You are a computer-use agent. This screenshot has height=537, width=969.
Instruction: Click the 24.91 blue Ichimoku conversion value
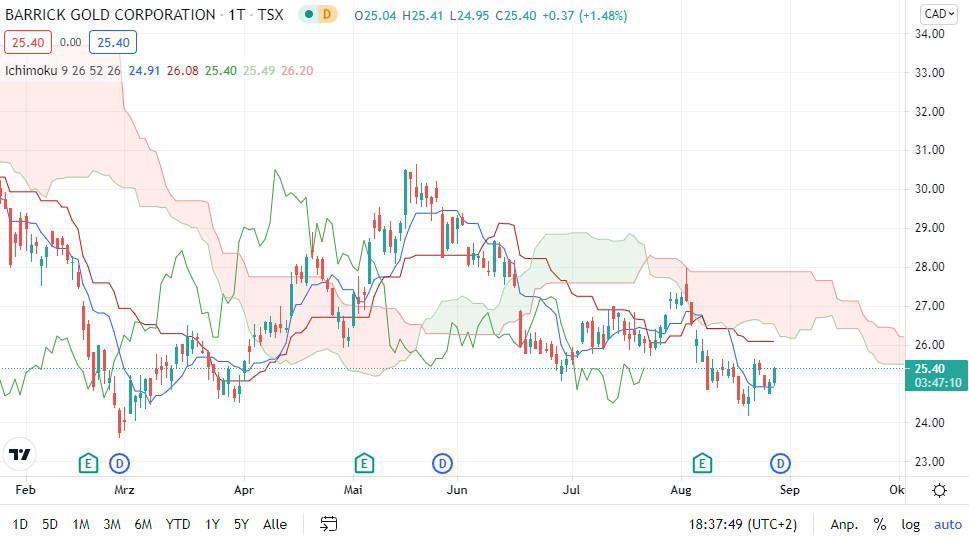point(144,70)
